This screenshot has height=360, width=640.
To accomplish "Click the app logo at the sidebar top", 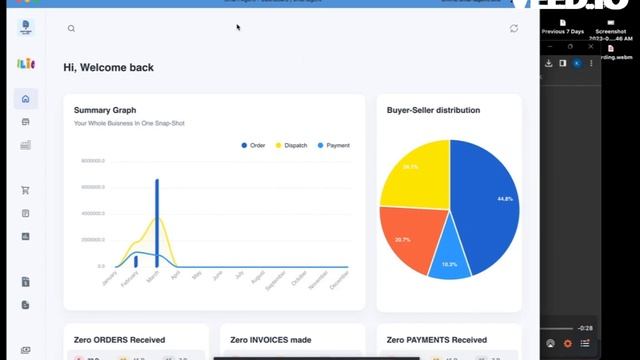I will coord(26,27).
